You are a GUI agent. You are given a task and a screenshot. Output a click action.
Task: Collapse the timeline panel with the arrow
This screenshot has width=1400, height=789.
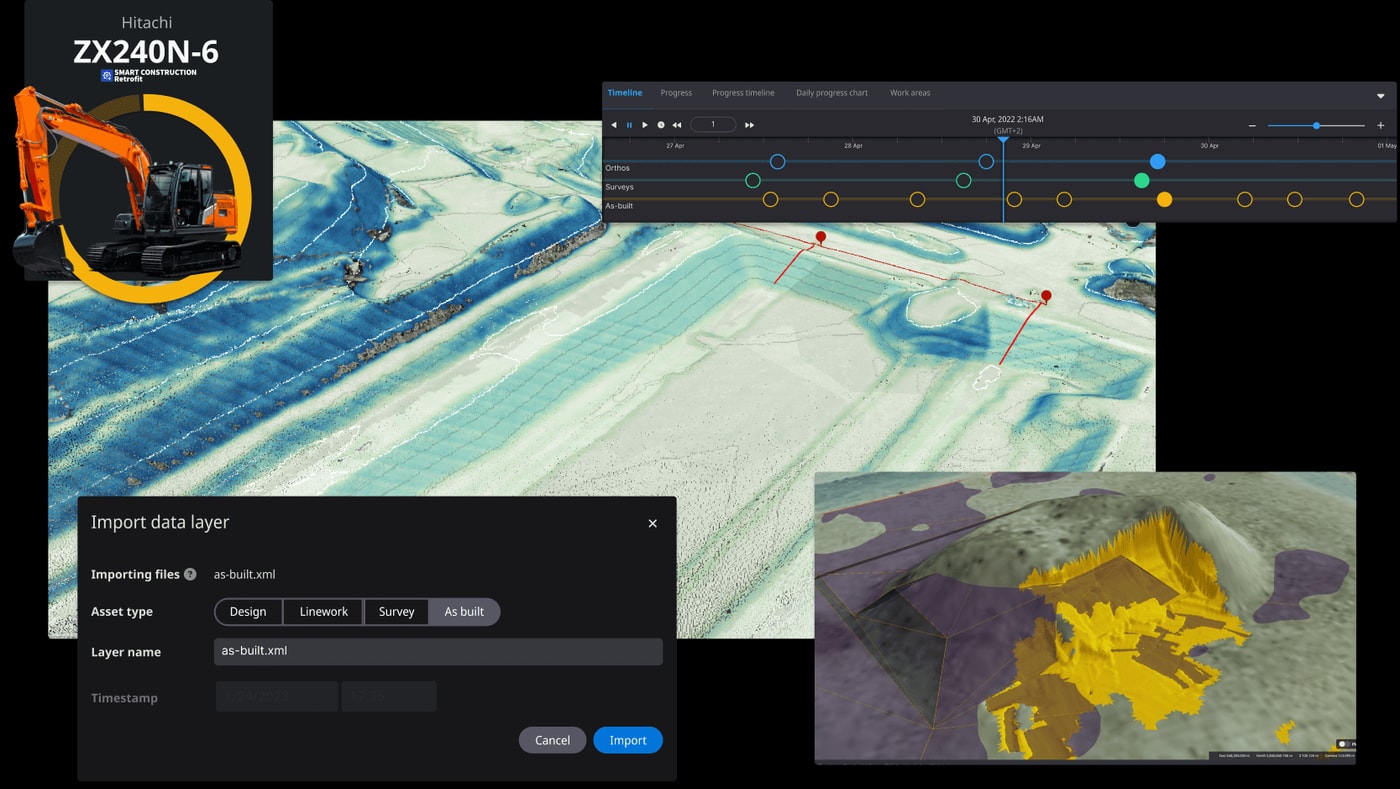click(1381, 96)
